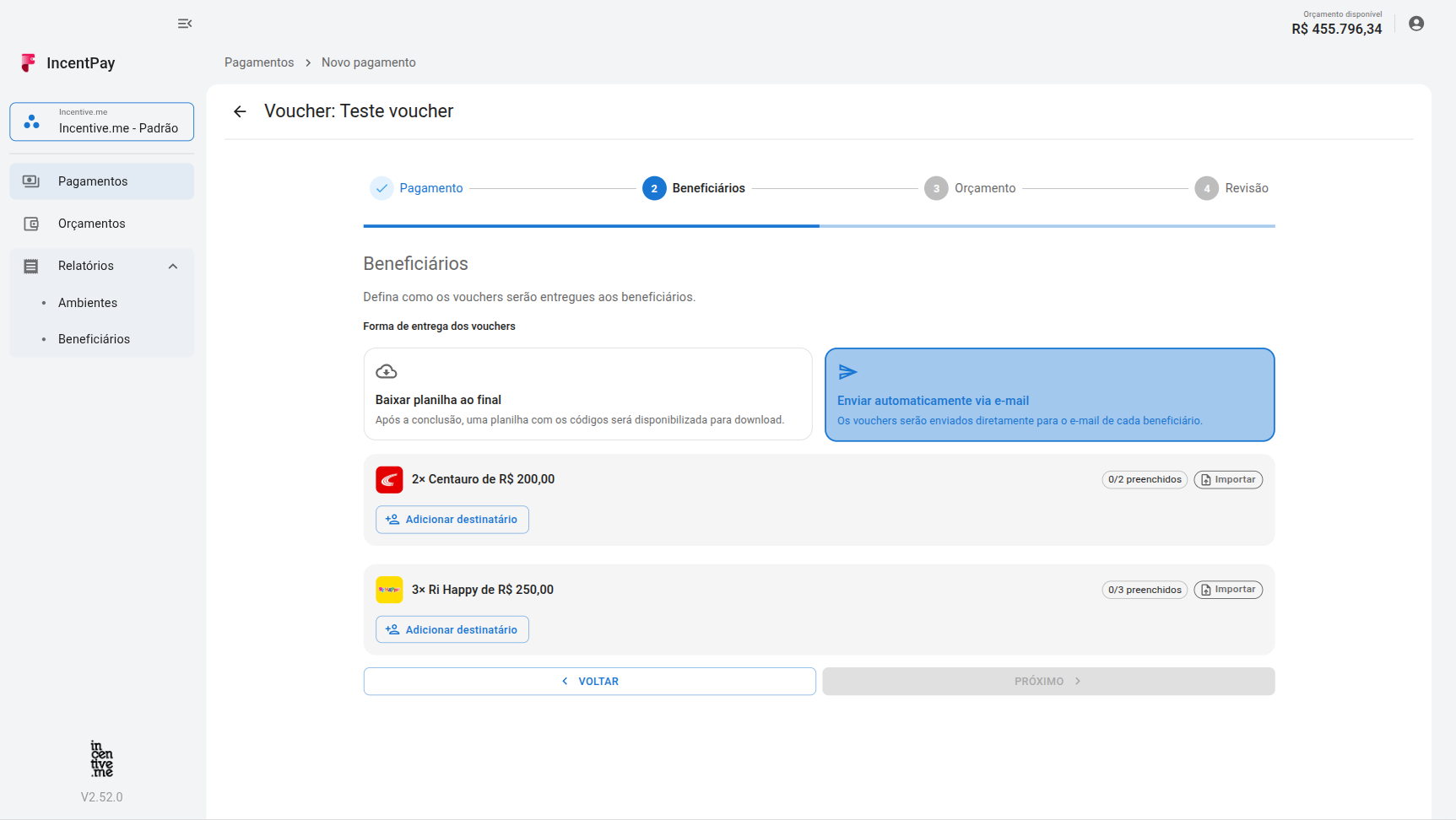1456x820 pixels.
Task: Collapse the sidebar menu icon
Action: click(185, 24)
